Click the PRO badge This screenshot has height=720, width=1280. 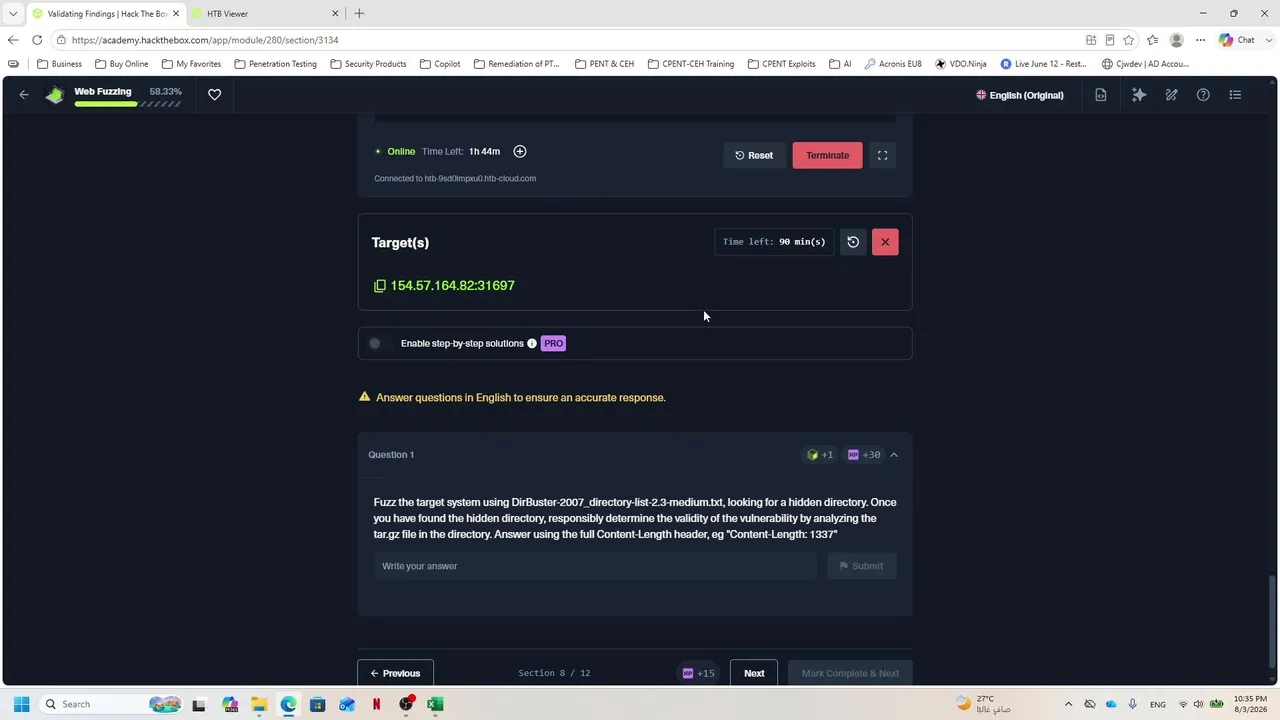point(553,343)
